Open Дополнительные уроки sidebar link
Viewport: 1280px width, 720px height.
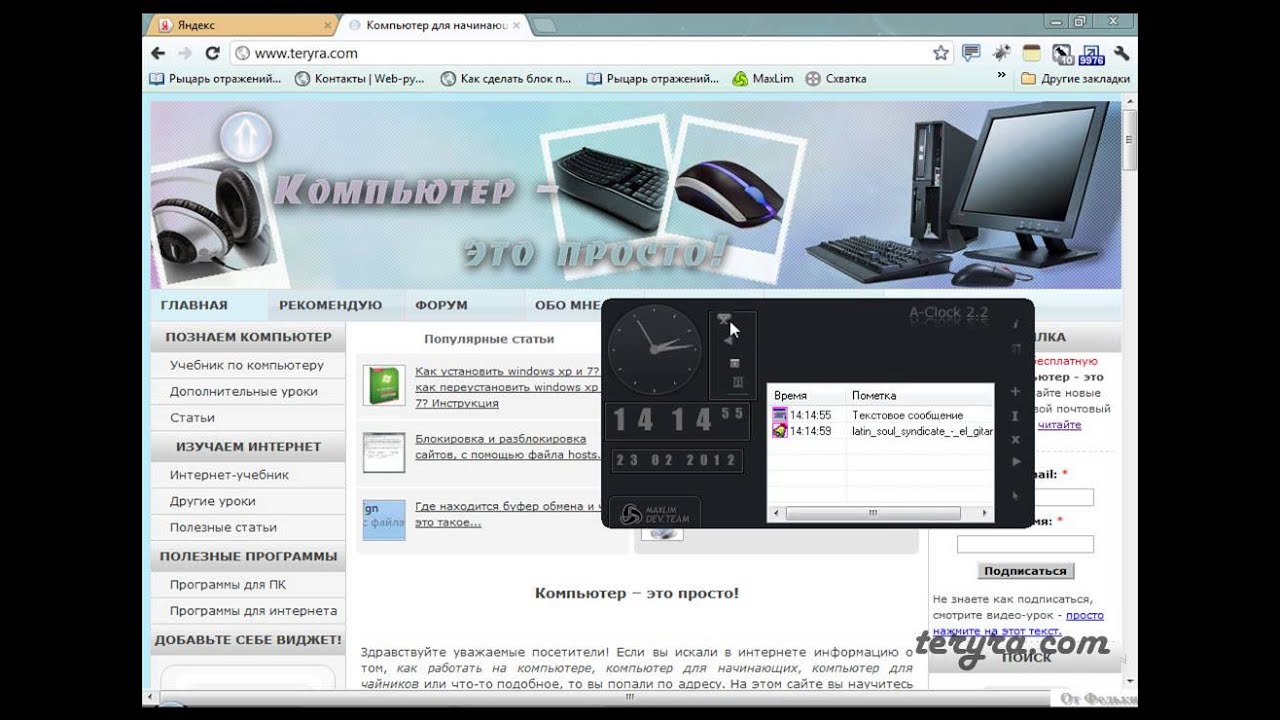[x=244, y=391]
